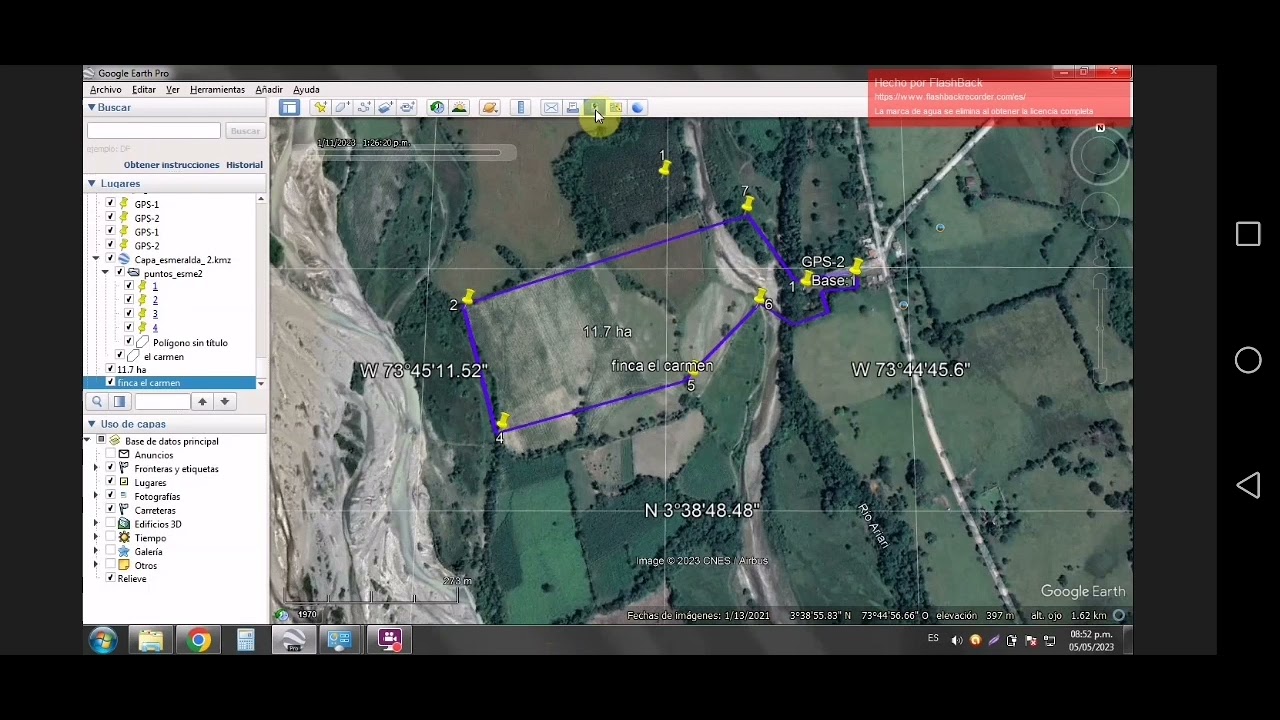Toggle the el carmen polygon checkbox
Viewport: 1280px width, 720px height.
pyautogui.click(x=120, y=356)
